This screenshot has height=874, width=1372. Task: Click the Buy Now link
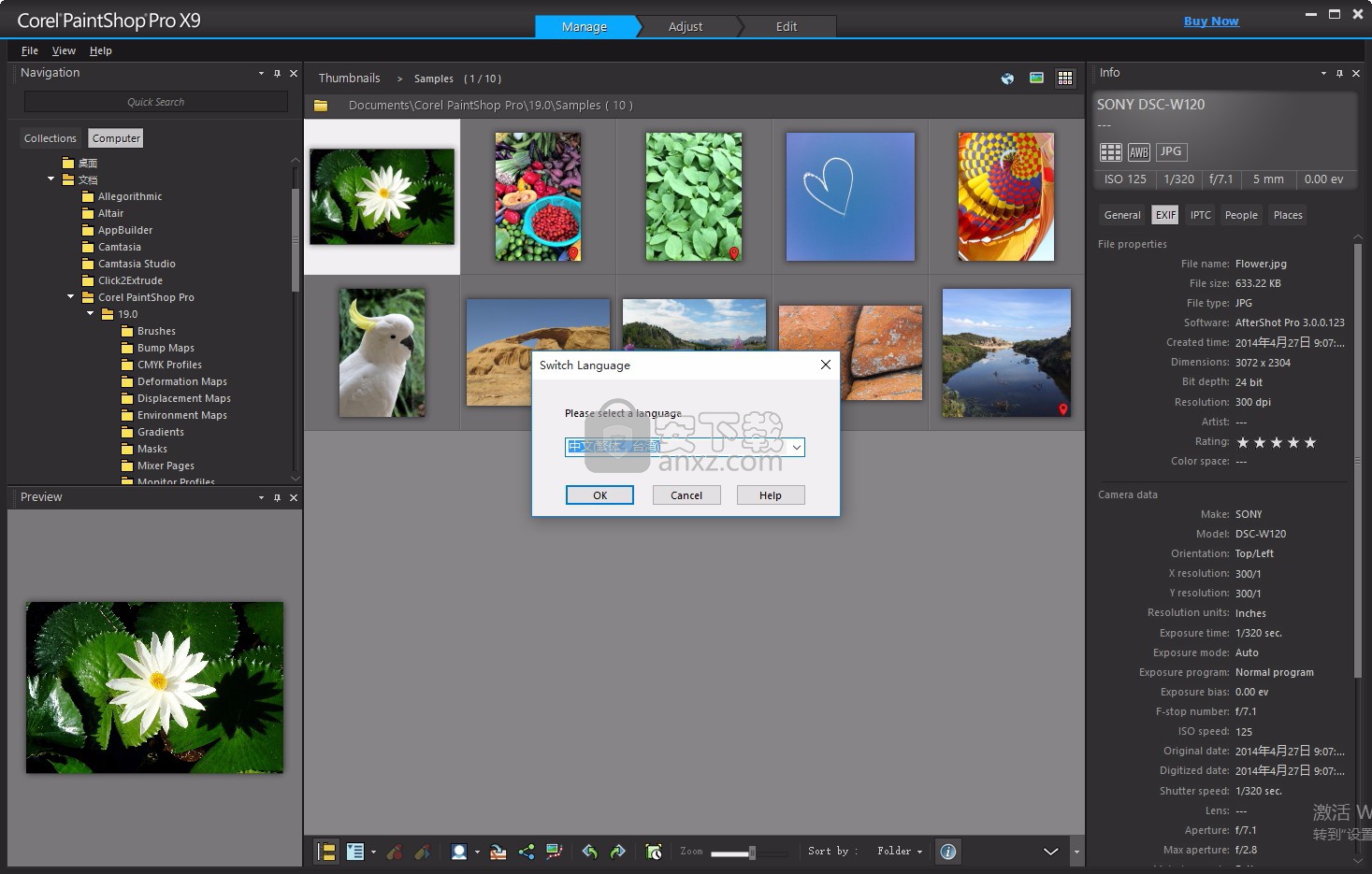coord(1211,21)
